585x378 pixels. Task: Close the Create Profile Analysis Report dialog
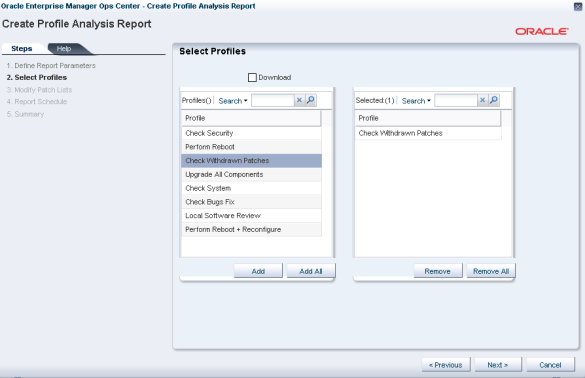click(578, 6)
